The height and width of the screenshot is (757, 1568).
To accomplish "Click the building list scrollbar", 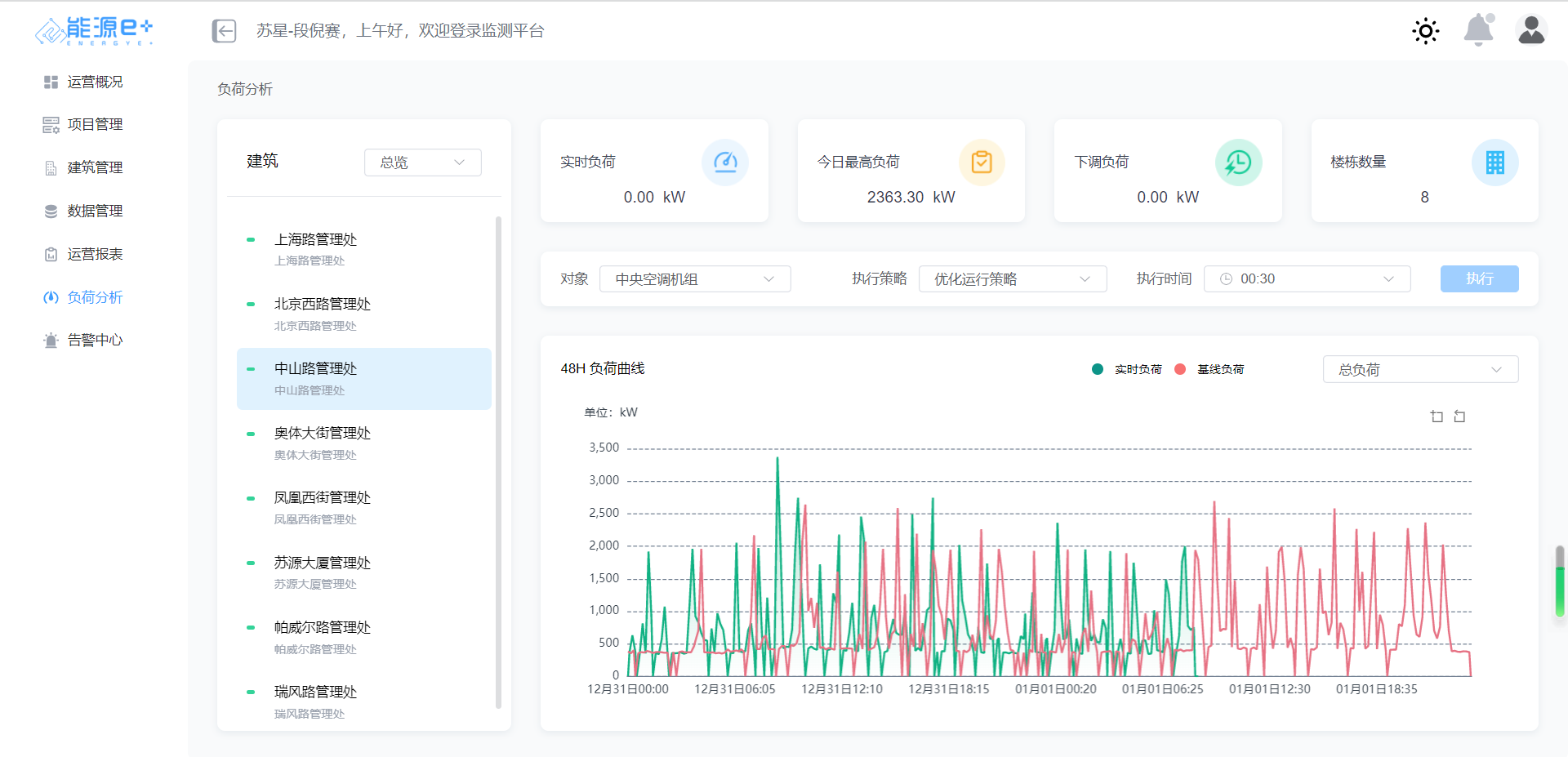I will coord(498,462).
